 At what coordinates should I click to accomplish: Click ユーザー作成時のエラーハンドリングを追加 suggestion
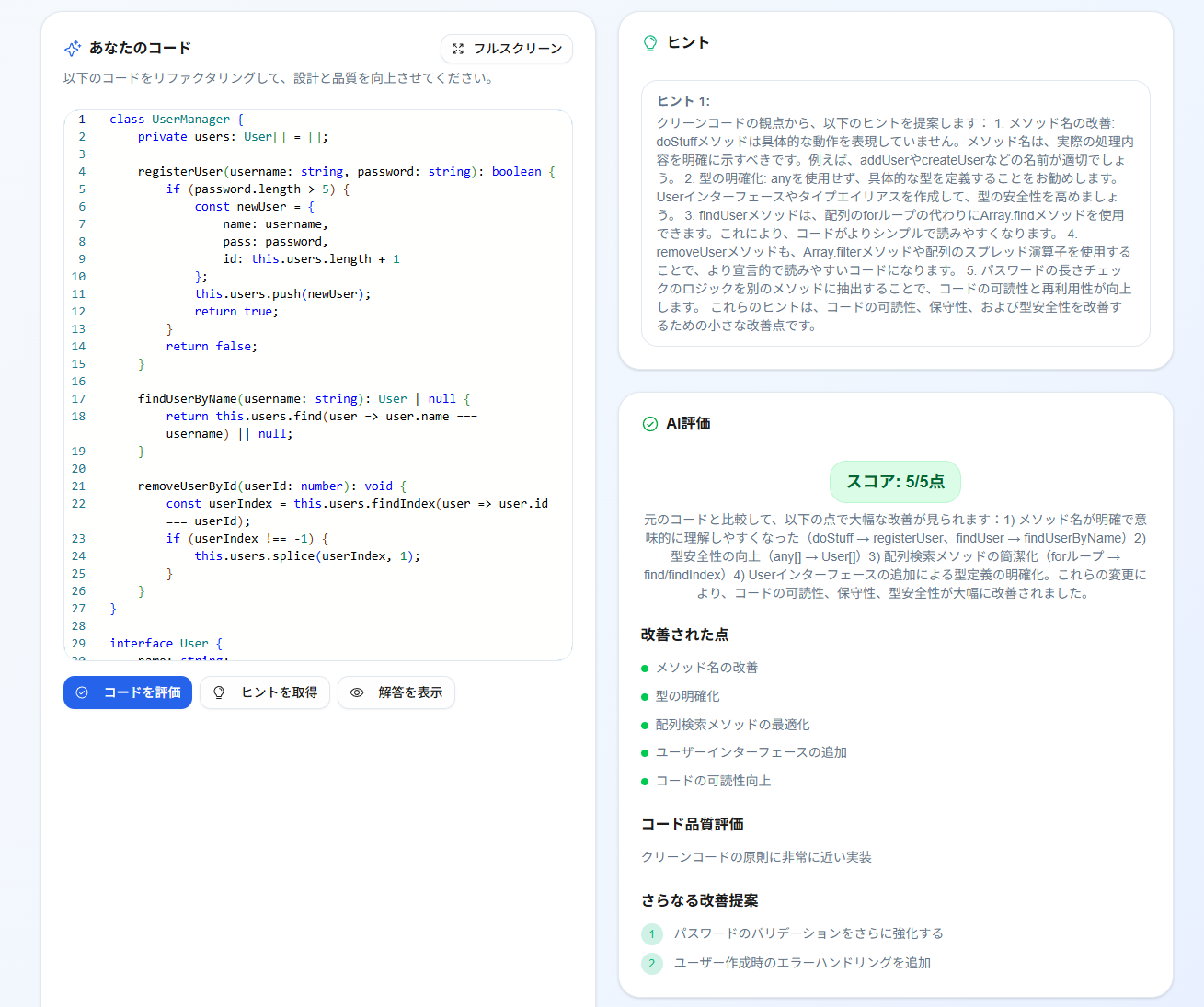(x=802, y=963)
